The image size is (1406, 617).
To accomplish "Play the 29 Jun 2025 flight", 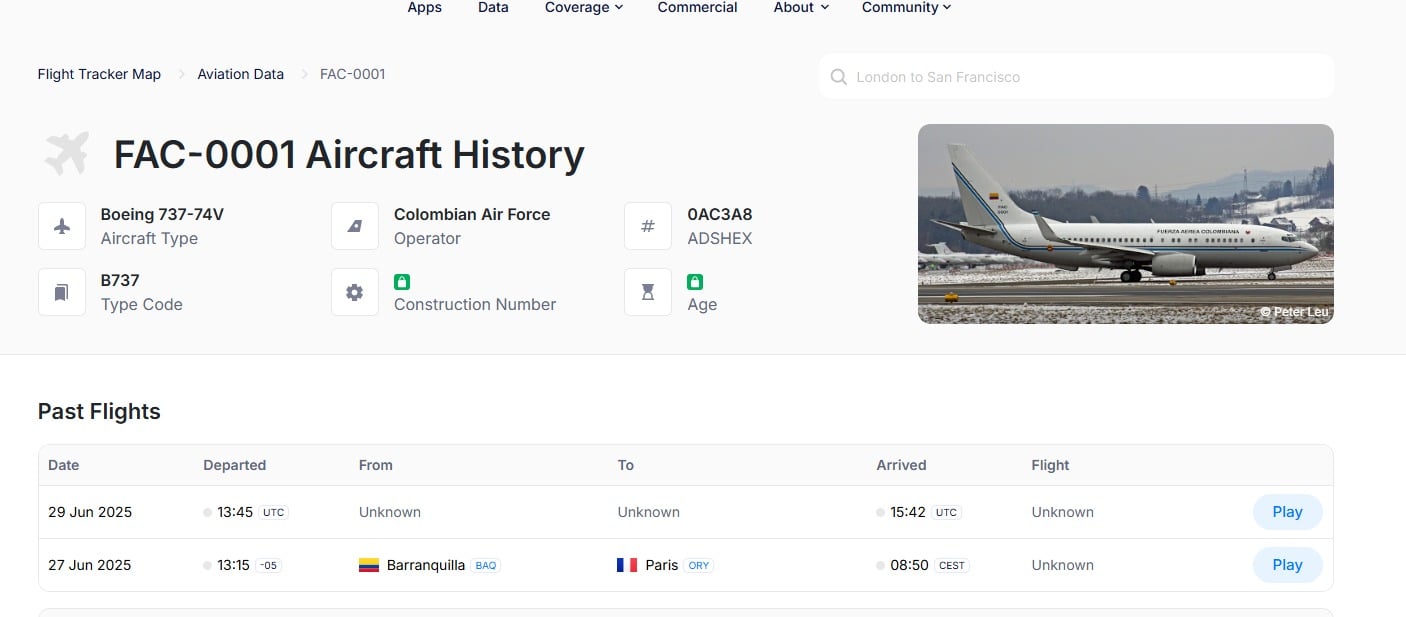I will [1287, 512].
